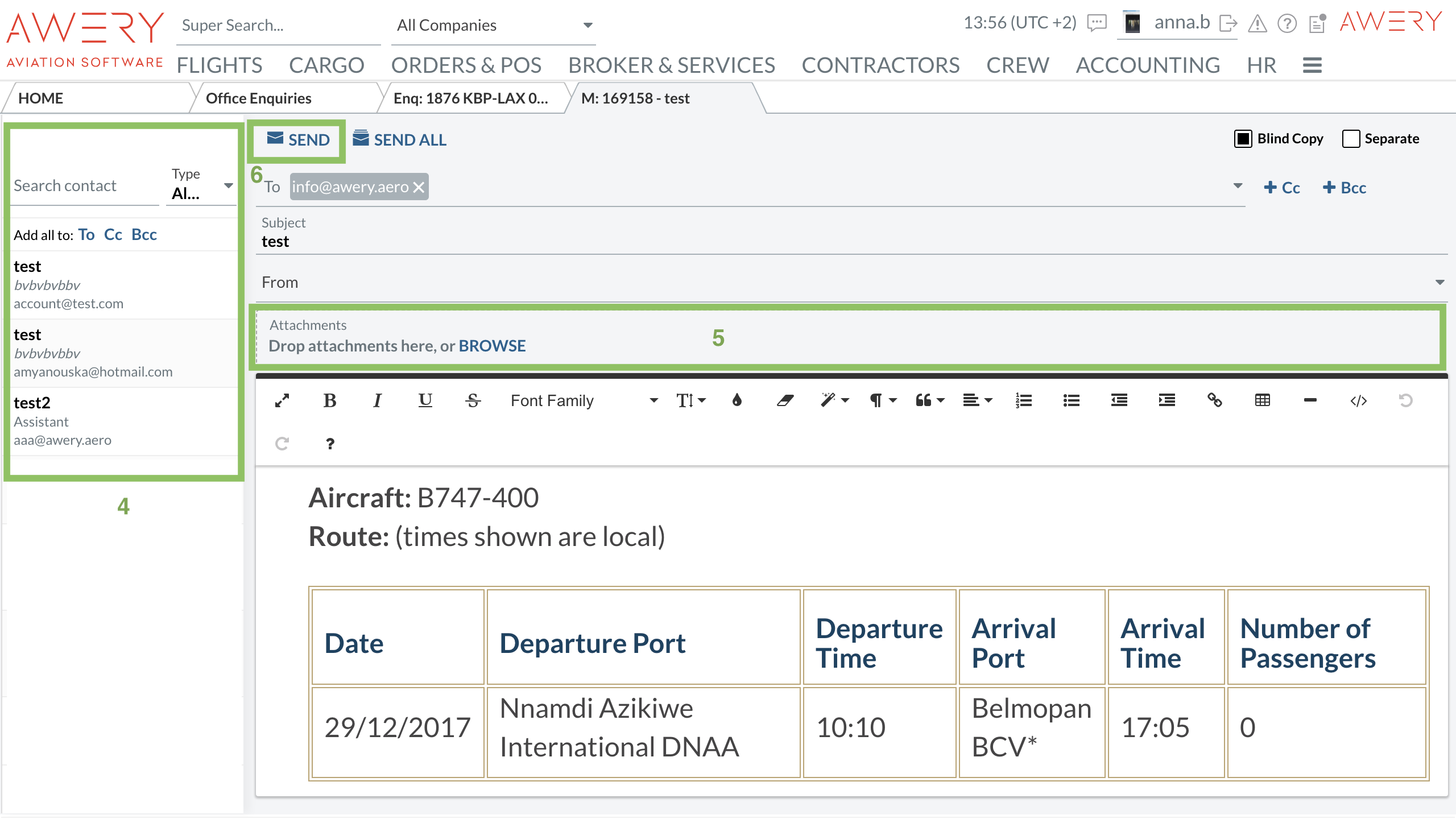The image size is (1456, 819).
Task: Click the Search contact field
Action: pyautogui.click(x=85, y=186)
